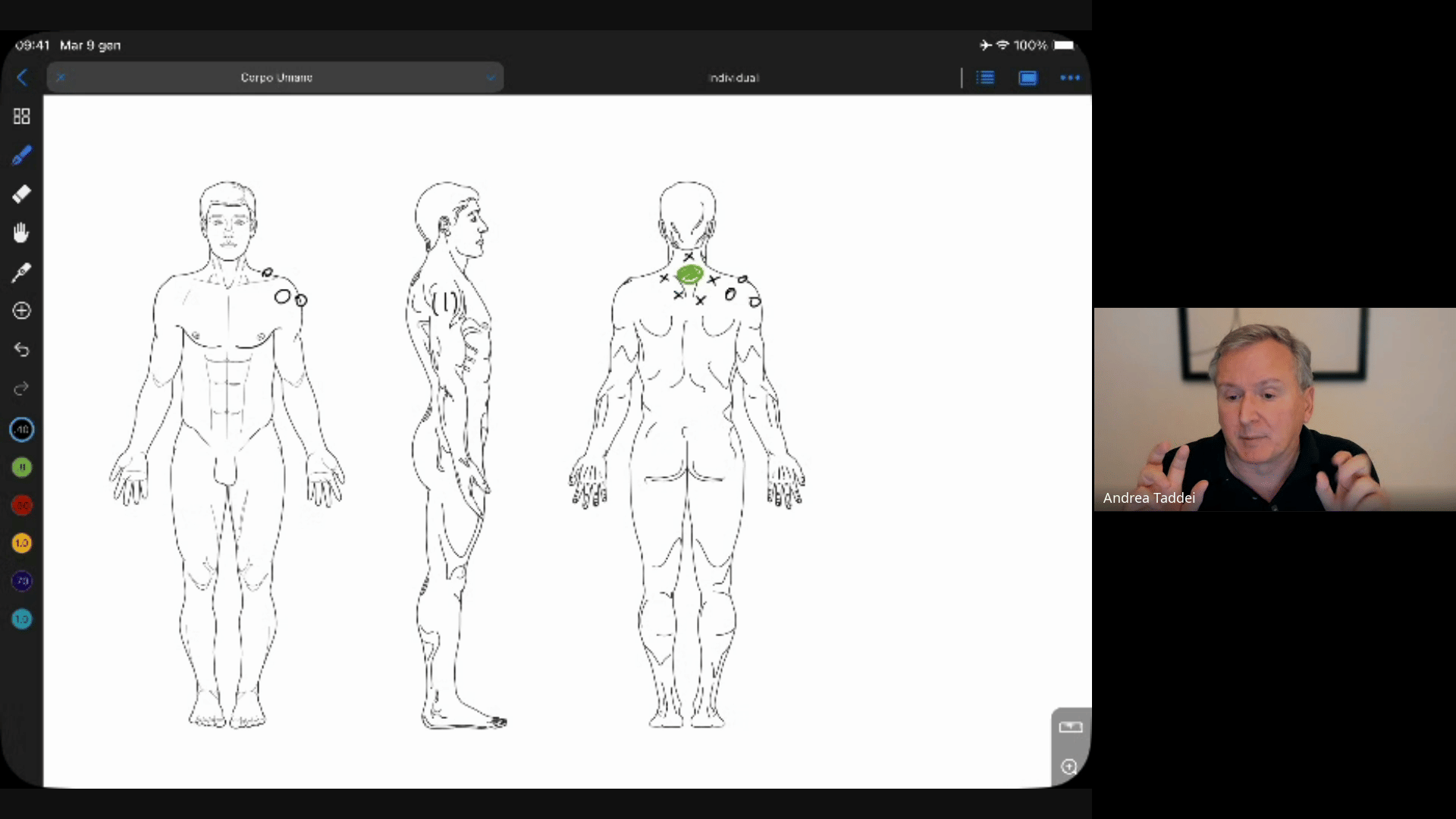This screenshot has width=1456, height=819.
Task: Toggle the blue presentation screen icon
Action: (1028, 77)
